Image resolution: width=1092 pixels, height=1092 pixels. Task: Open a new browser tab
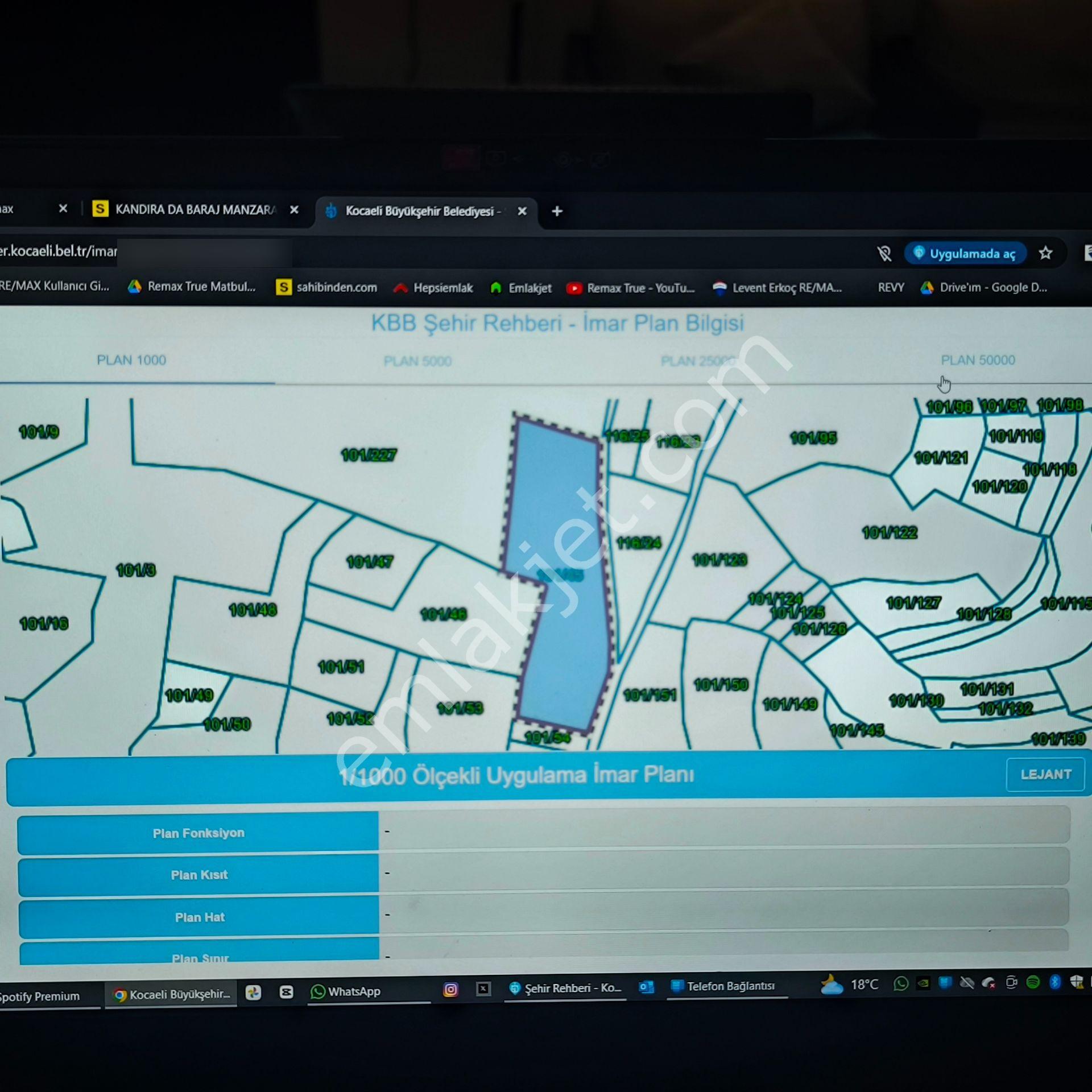557,211
